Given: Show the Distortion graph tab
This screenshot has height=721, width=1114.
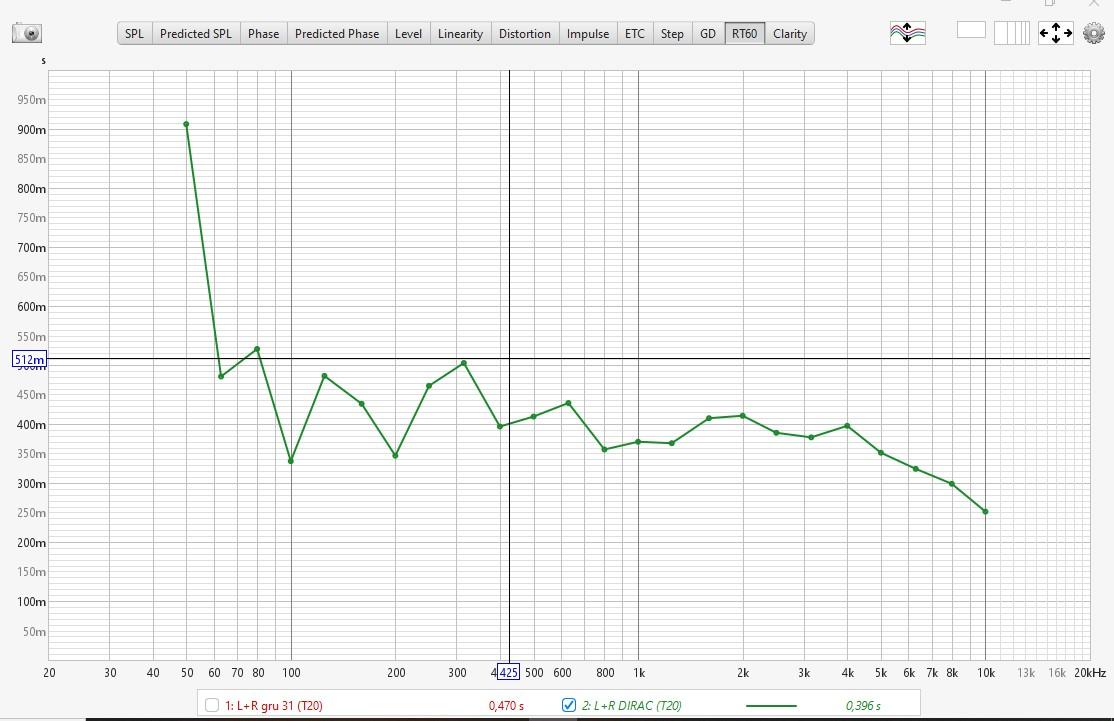Looking at the screenshot, I should [524, 33].
